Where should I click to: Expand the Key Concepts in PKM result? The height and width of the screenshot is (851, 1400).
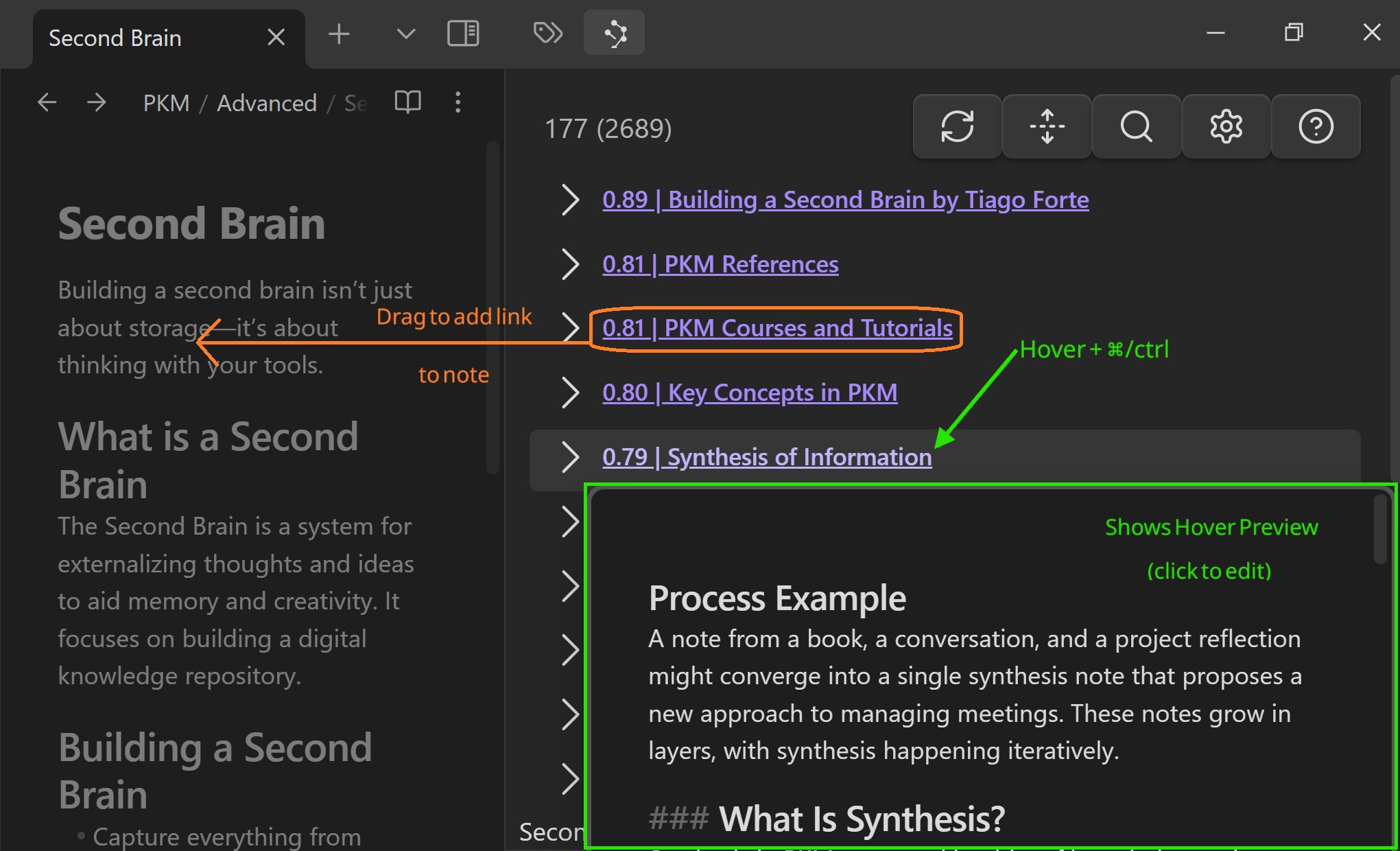click(x=569, y=393)
